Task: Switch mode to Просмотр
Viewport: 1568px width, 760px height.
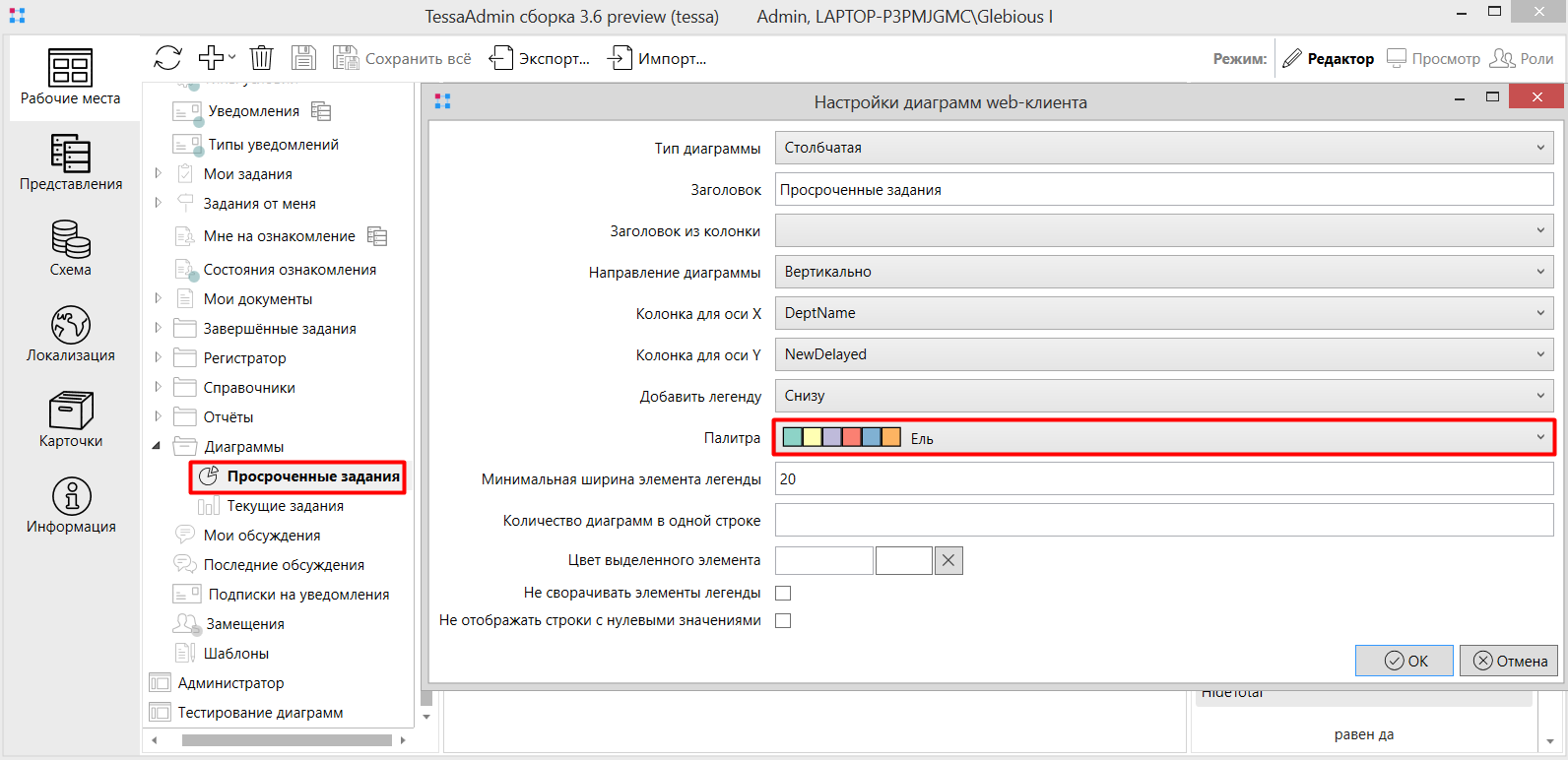Action: [1434, 59]
